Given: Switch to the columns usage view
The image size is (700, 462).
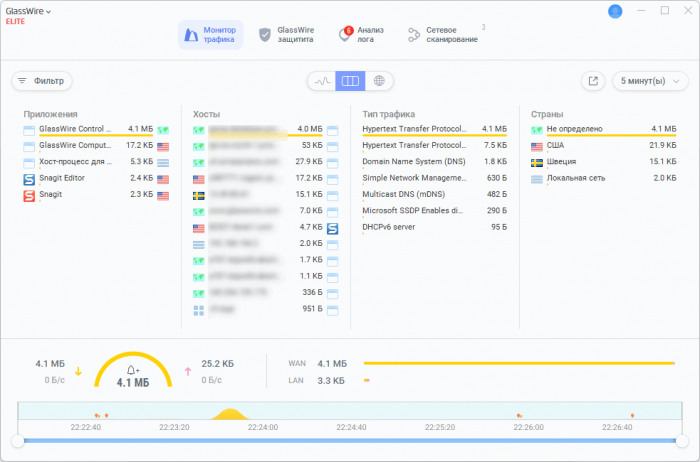Looking at the screenshot, I should [350, 81].
